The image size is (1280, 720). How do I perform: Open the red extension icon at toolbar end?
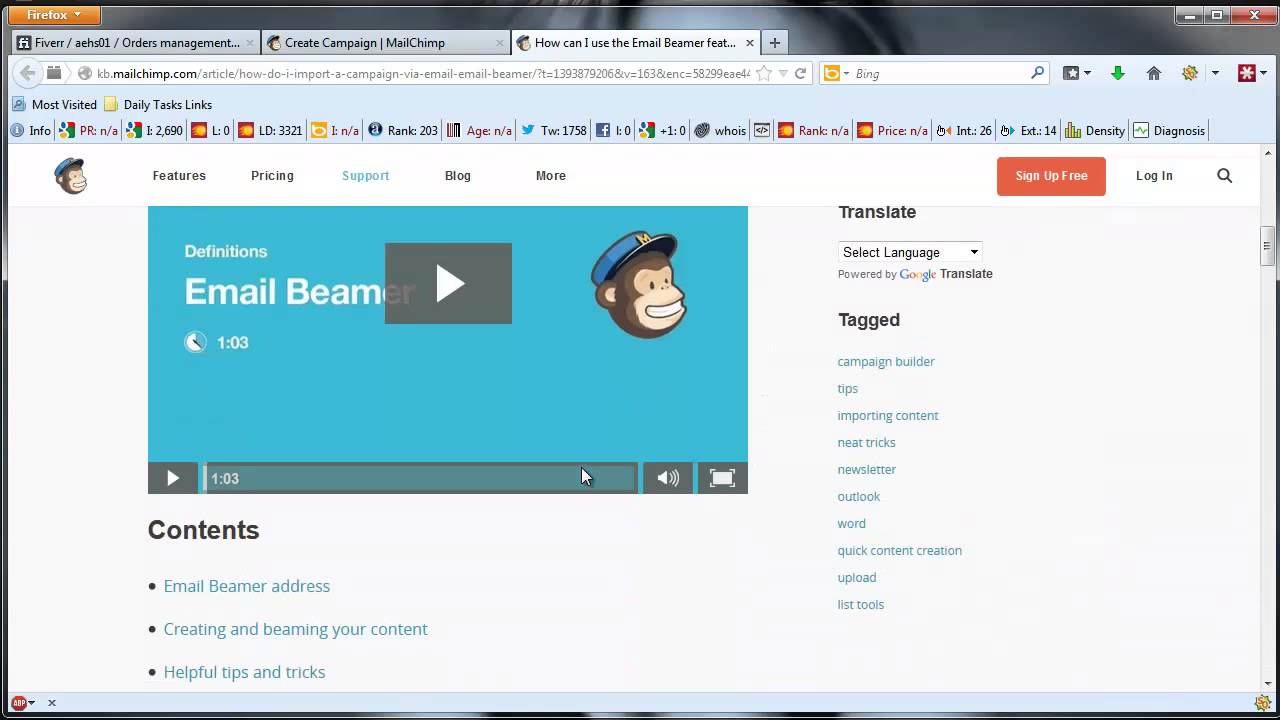point(1247,73)
